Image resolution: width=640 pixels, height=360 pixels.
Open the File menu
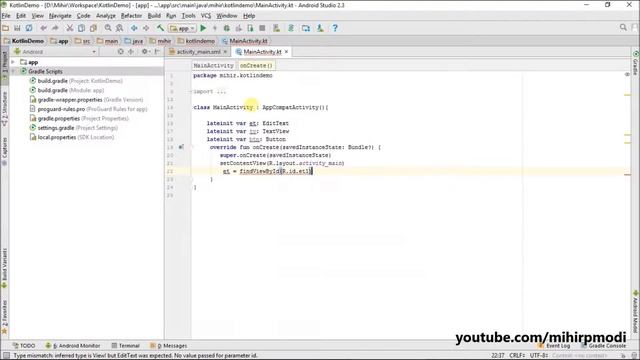6,16
